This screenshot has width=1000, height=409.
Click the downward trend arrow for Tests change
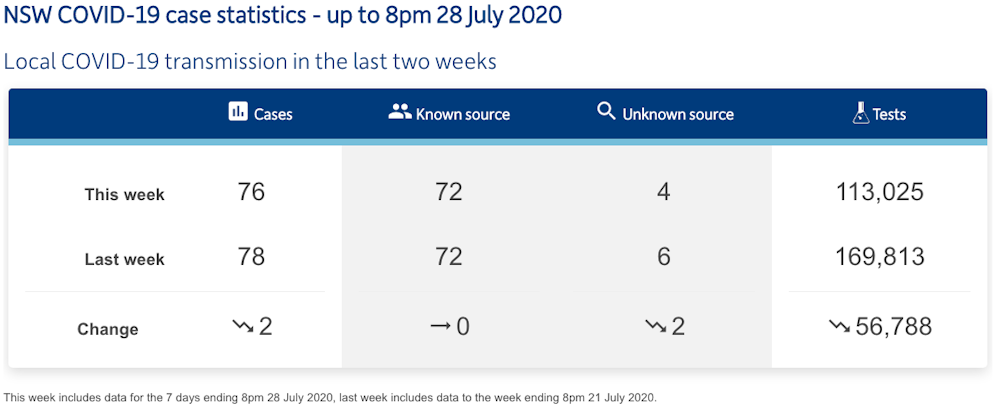(x=840, y=326)
